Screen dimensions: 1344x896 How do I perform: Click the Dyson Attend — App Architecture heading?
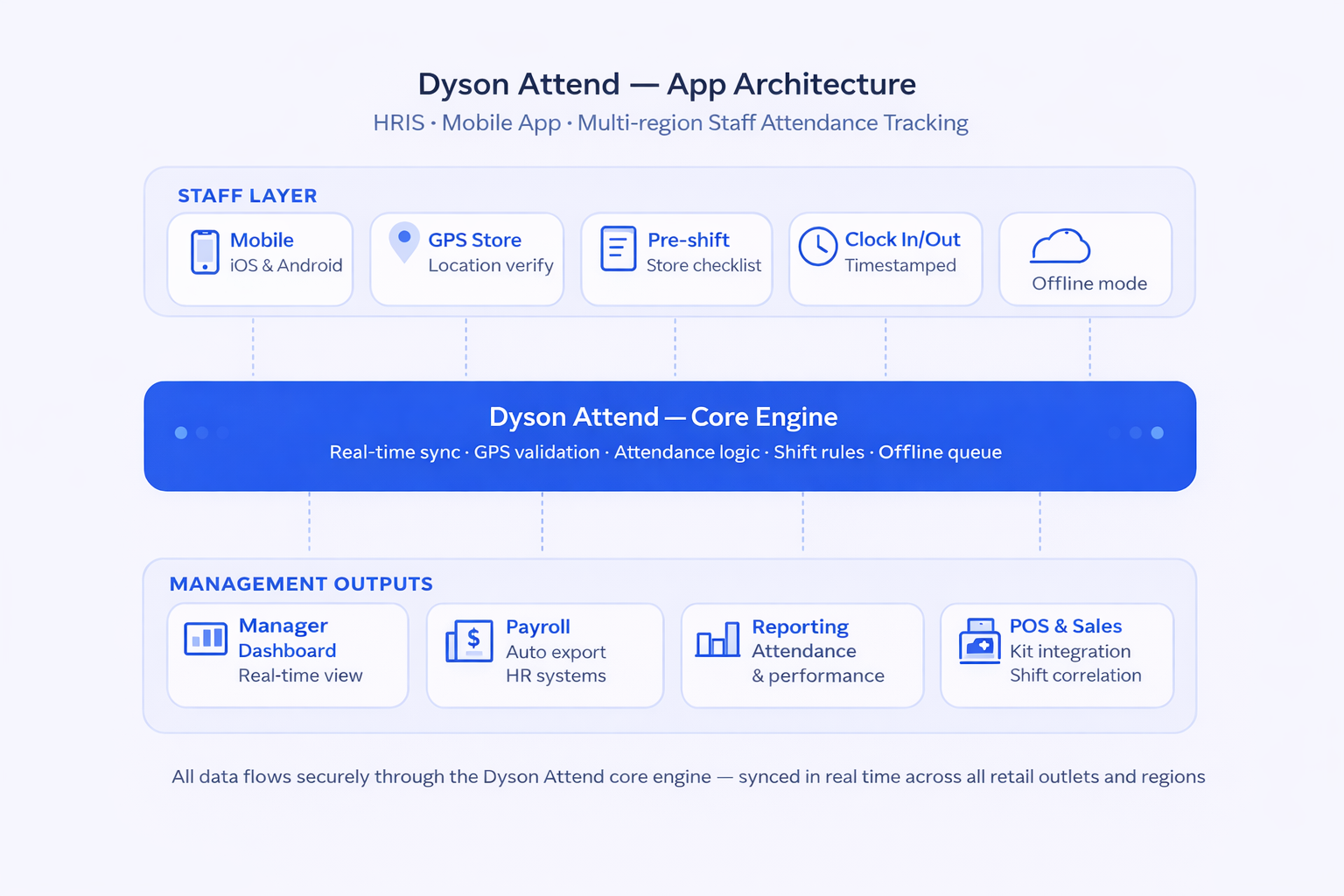[x=667, y=84]
